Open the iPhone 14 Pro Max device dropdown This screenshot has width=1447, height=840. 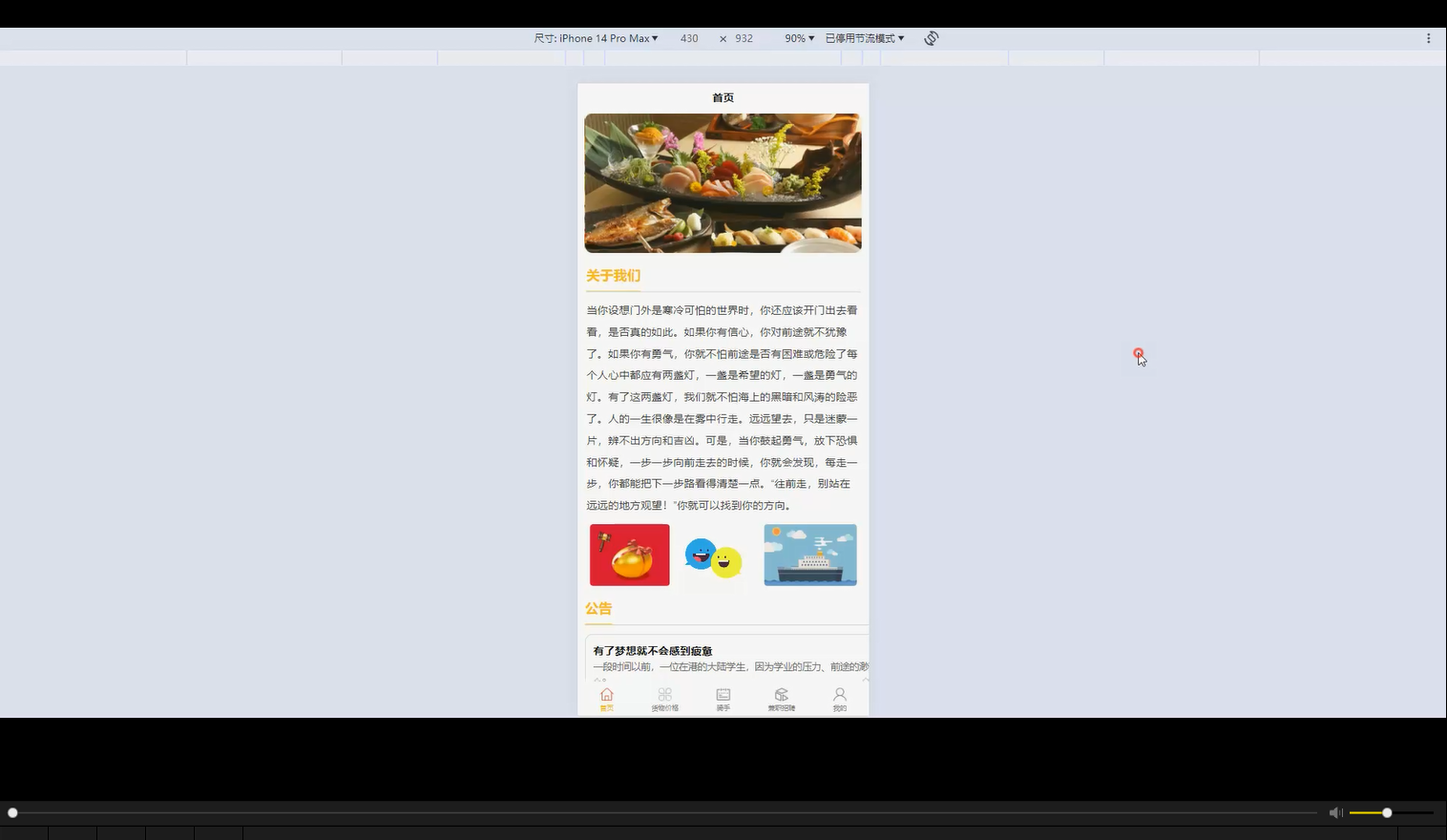point(597,38)
